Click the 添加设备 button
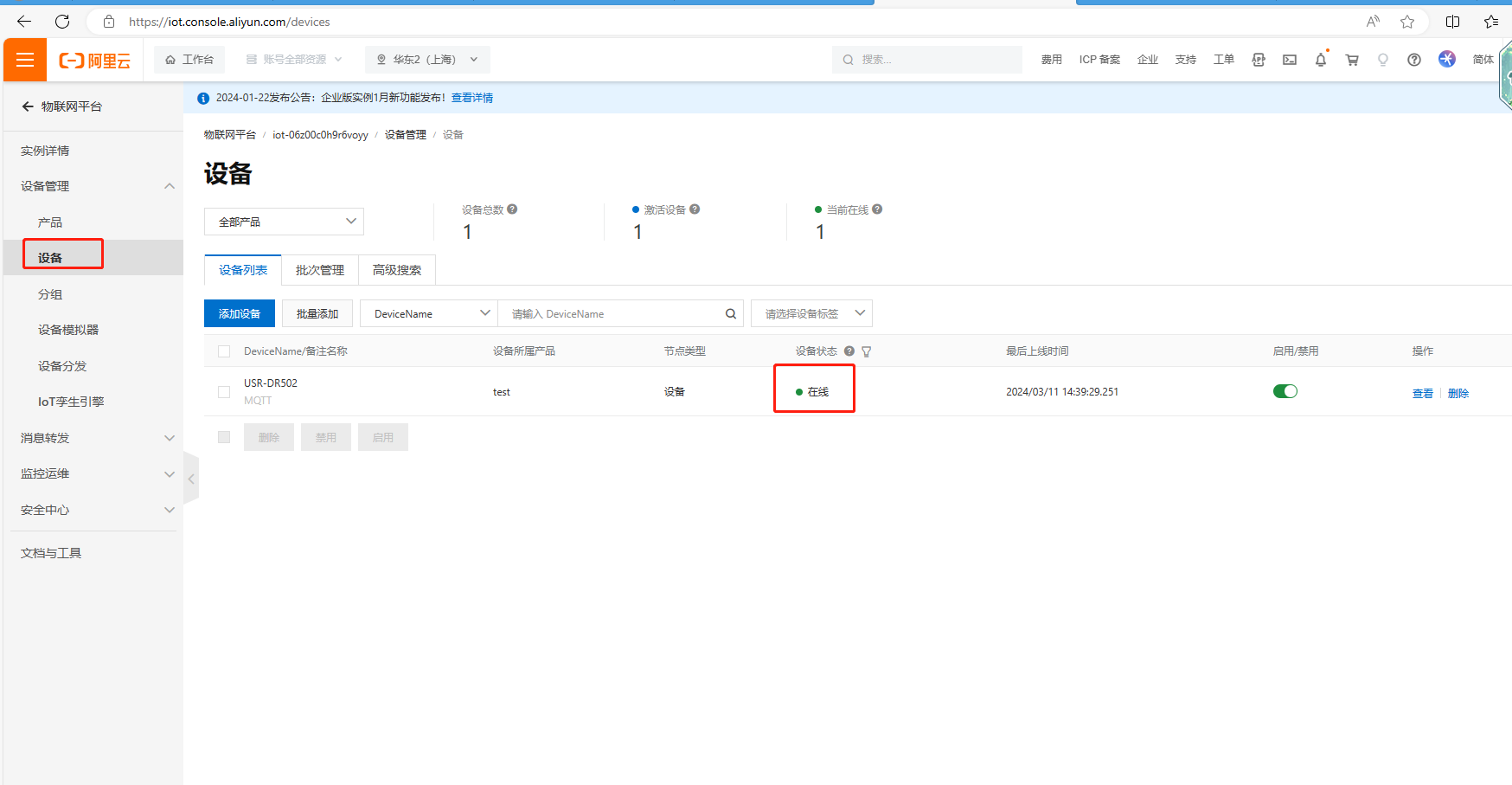 [239, 313]
